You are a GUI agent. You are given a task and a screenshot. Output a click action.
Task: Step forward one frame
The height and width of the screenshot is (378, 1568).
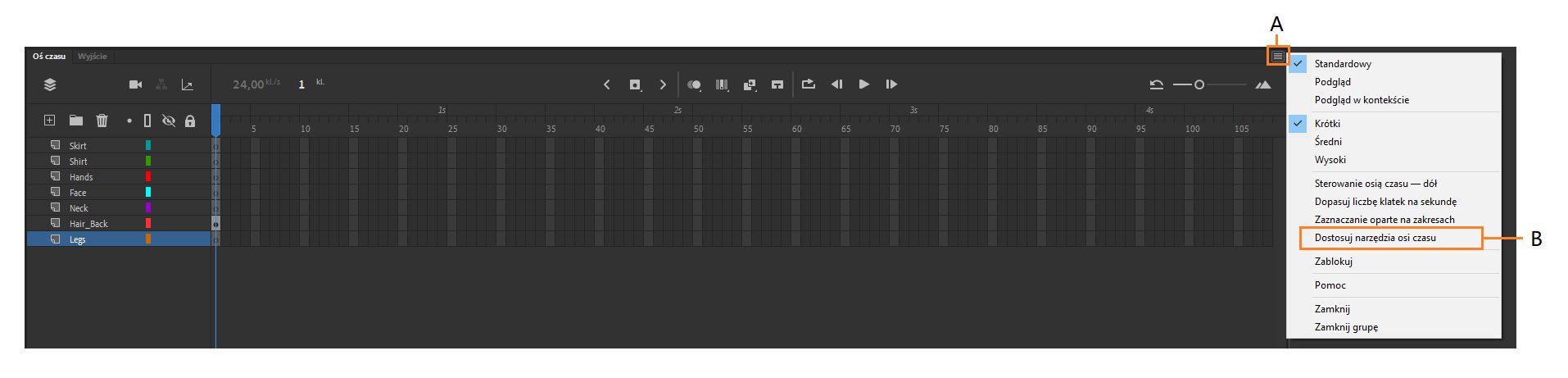pyautogui.click(x=891, y=84)
